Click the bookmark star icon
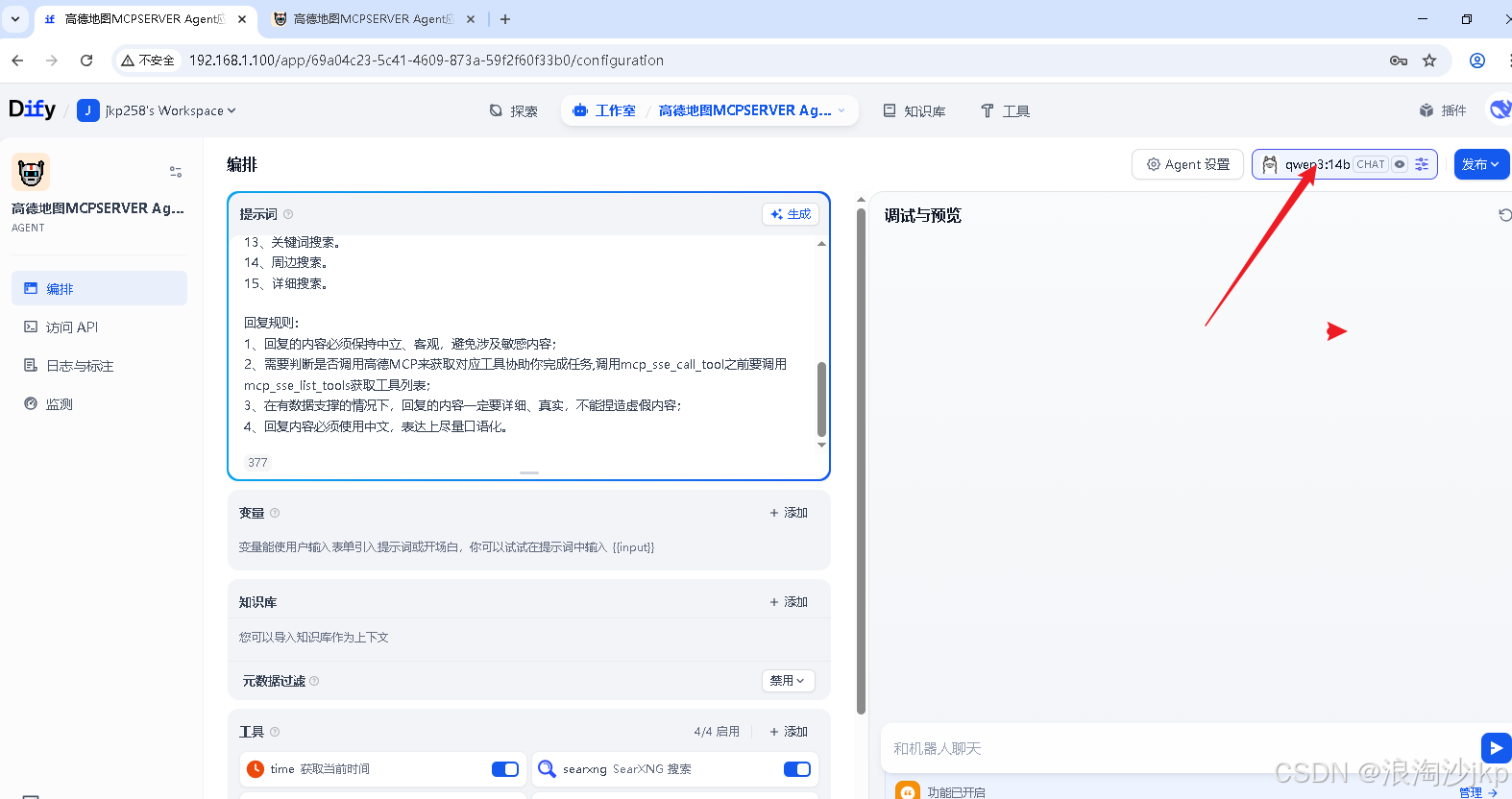 pyautogui.click(x=1429, y=61)
